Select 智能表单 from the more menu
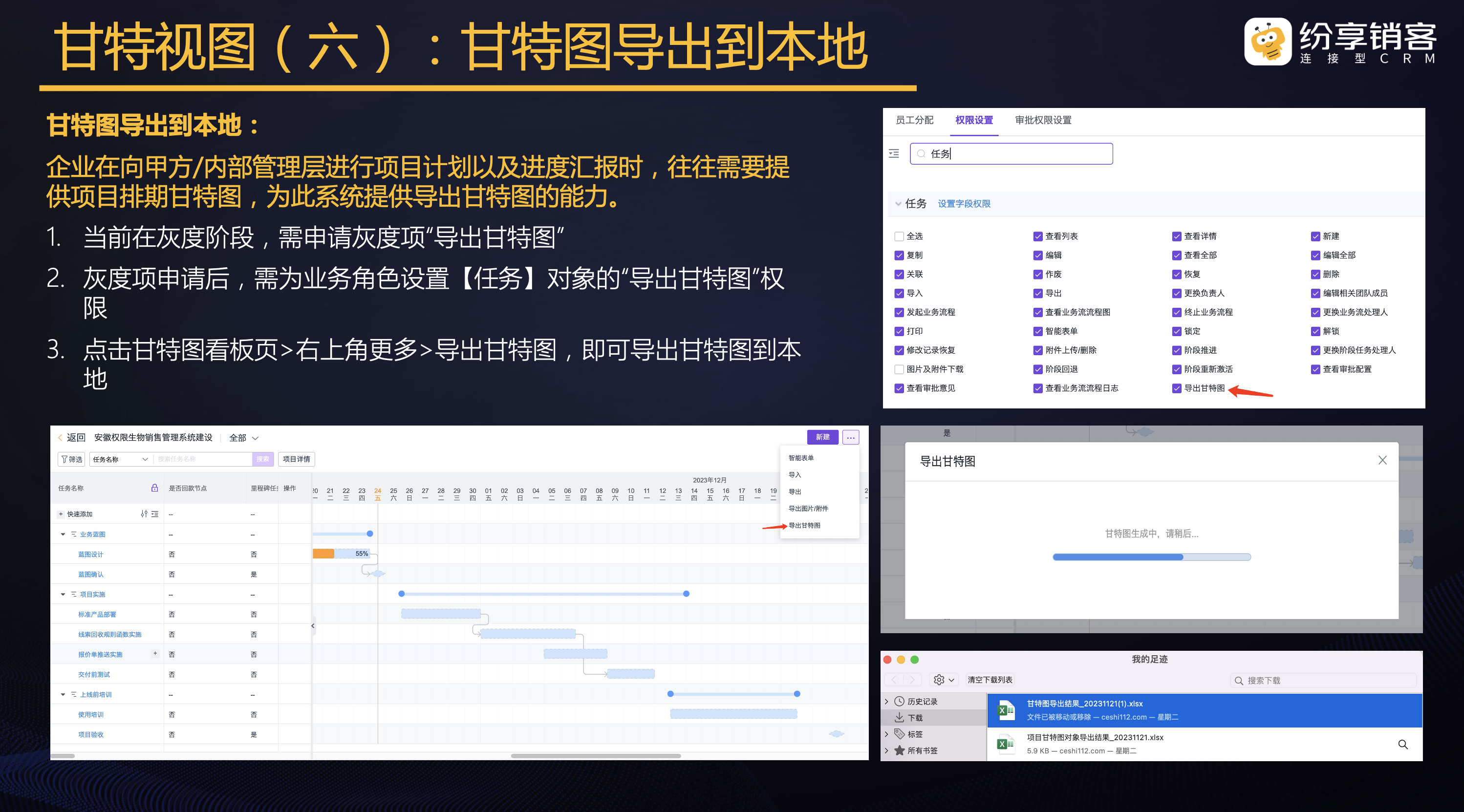This screenshot has width=1464, height=812. tap(801, 458)
